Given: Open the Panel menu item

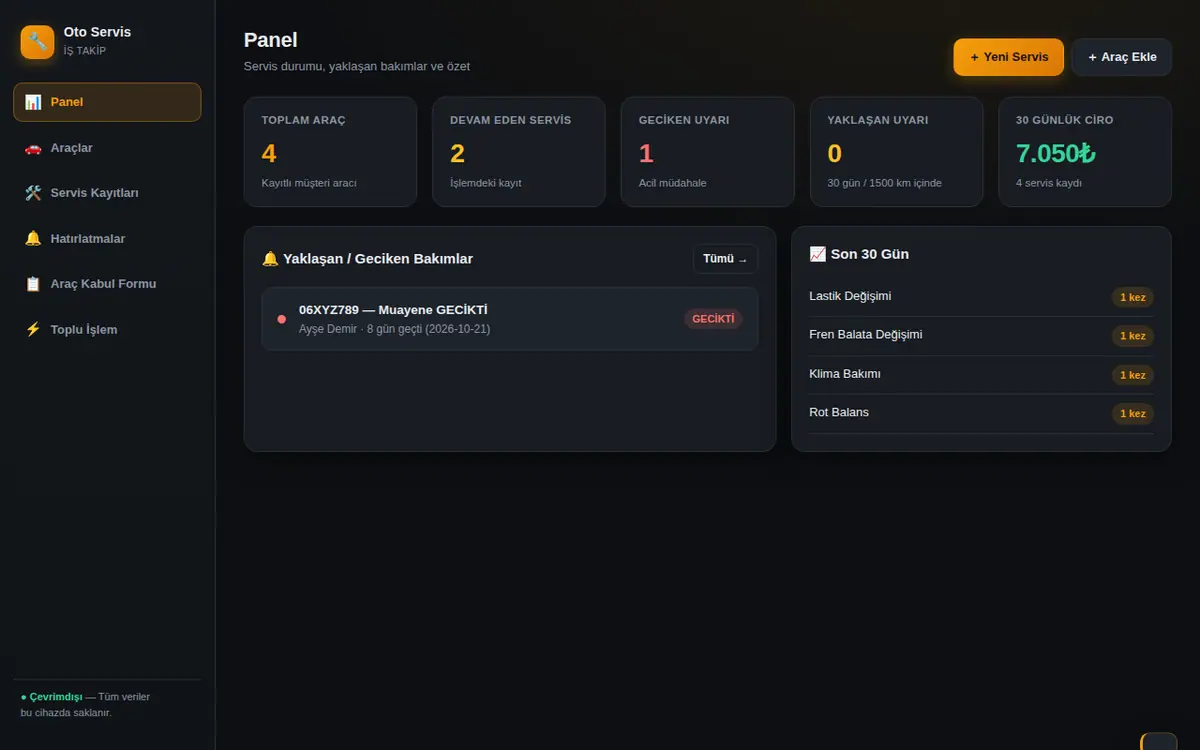Looking at the screenshot, I should (107, 102).
